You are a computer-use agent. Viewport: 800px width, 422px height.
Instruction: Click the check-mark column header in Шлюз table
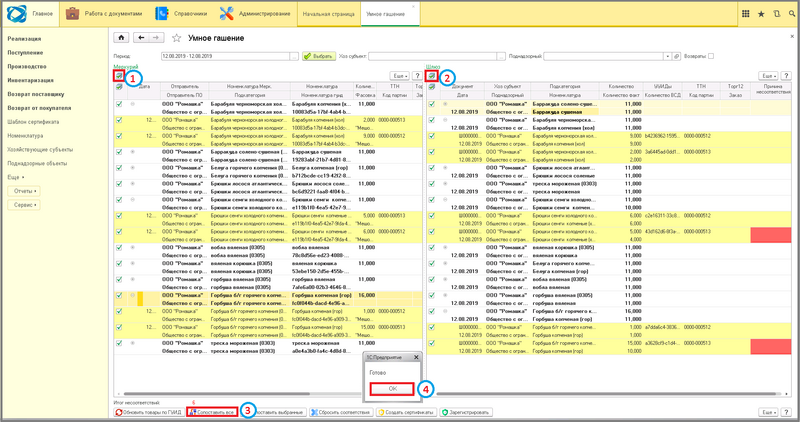tap(432, 87)
